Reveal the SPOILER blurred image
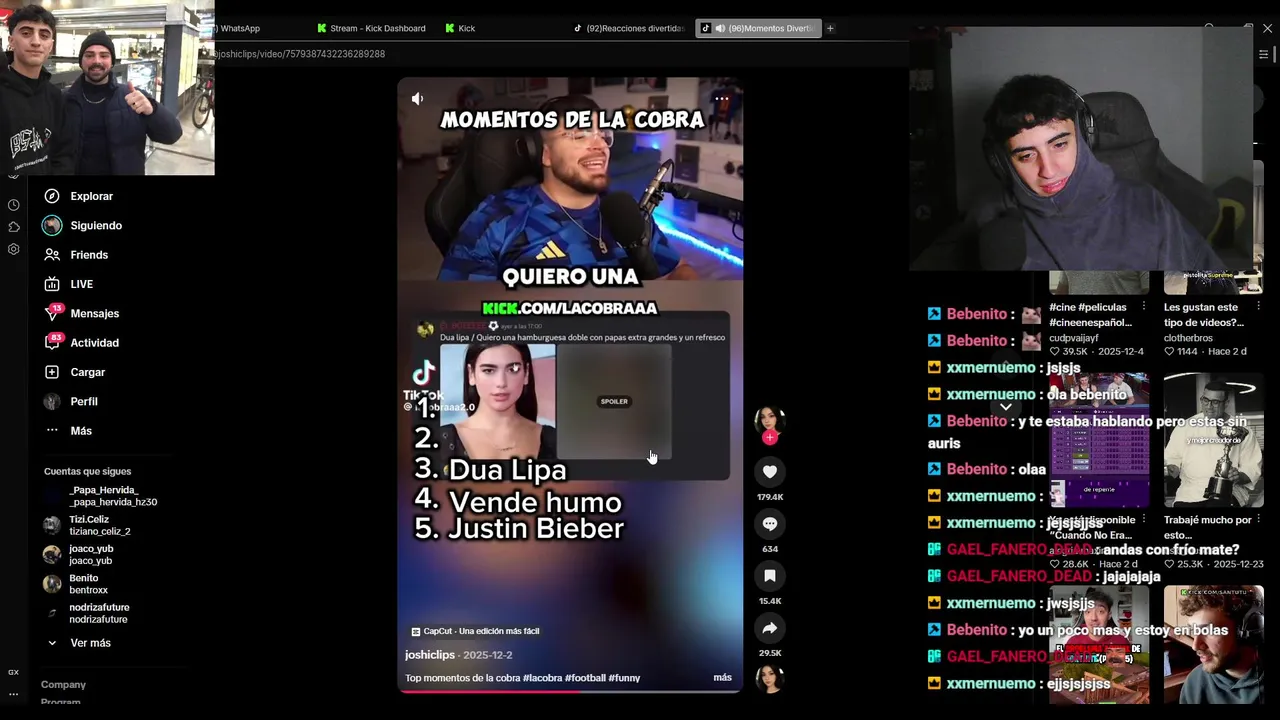This screenshot has width=1280, height=720. tap(614, 401)
